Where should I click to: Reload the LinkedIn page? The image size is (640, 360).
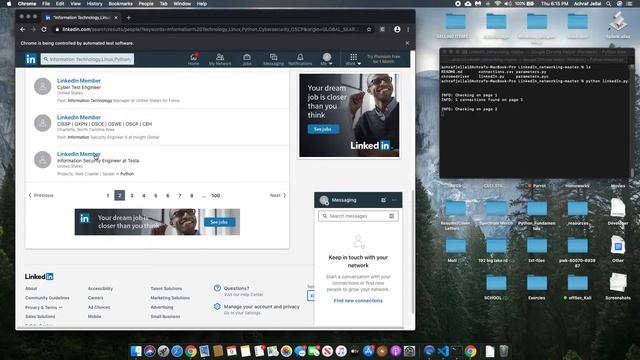[x=44, y=29]
